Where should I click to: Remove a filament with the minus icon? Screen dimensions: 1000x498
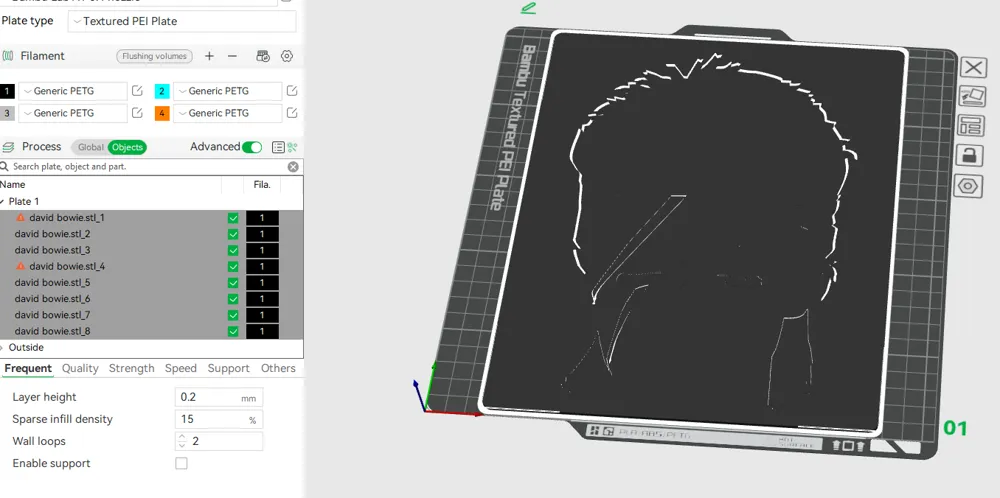(232, 56)
